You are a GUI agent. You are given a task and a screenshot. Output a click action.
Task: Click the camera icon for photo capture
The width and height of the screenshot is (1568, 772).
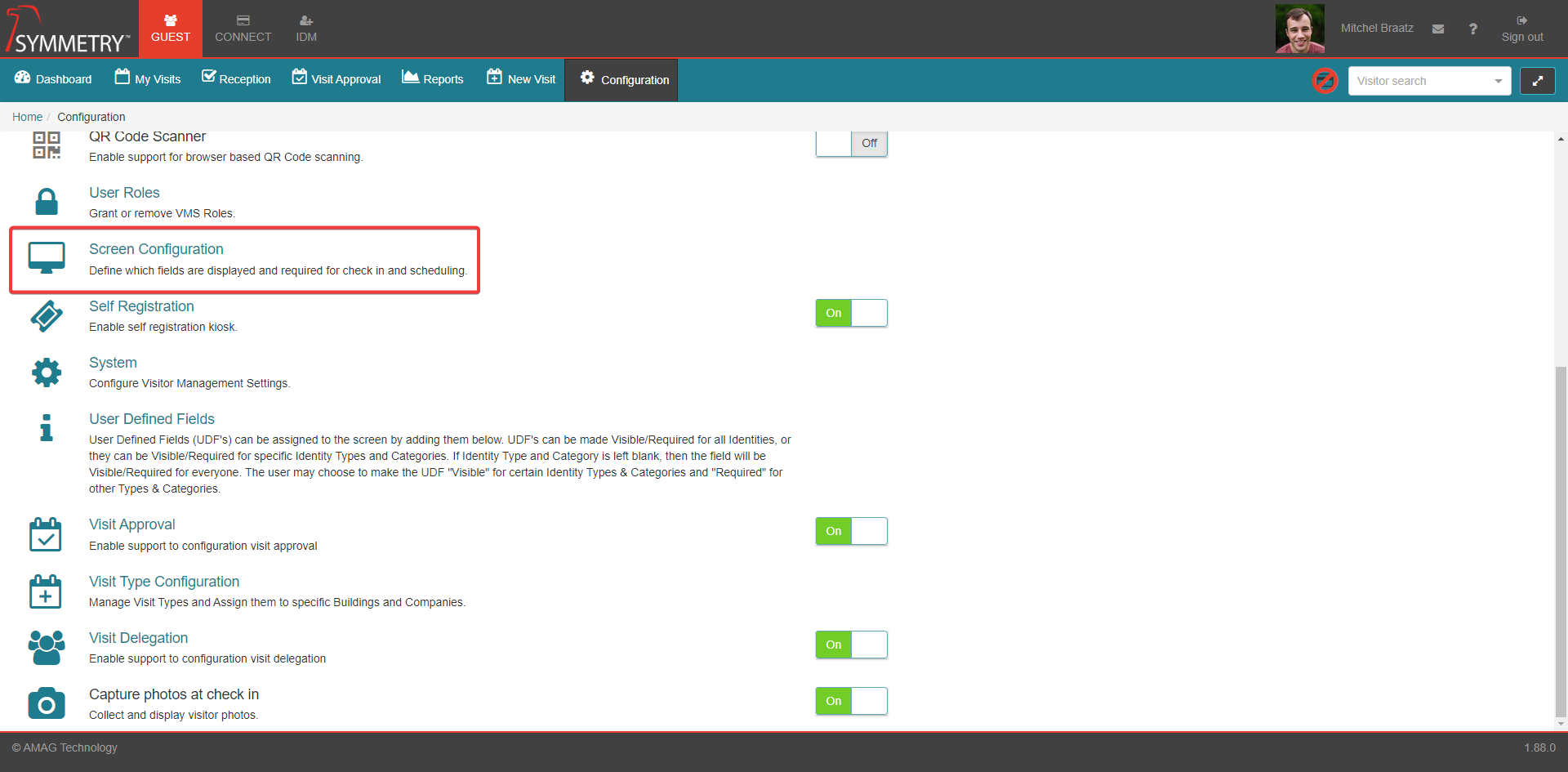click(x=47, y=703)
